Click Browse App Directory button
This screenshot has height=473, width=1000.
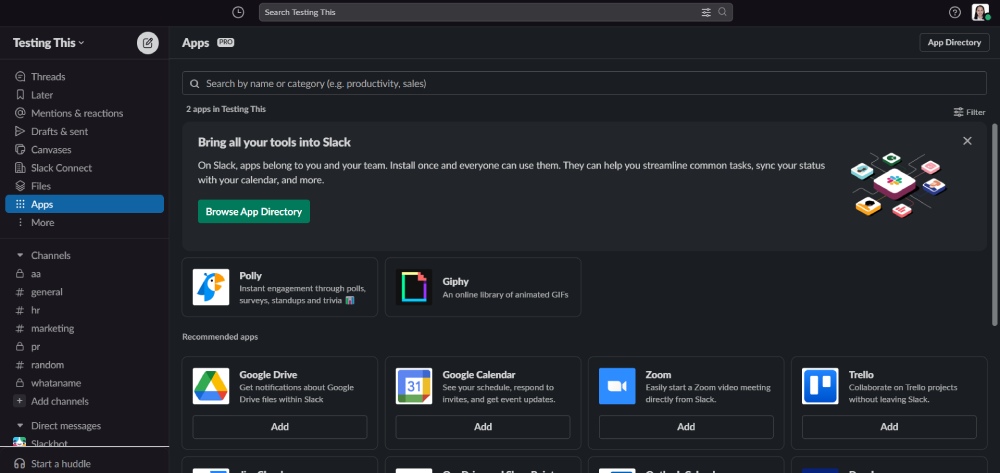tap(254, 212)
